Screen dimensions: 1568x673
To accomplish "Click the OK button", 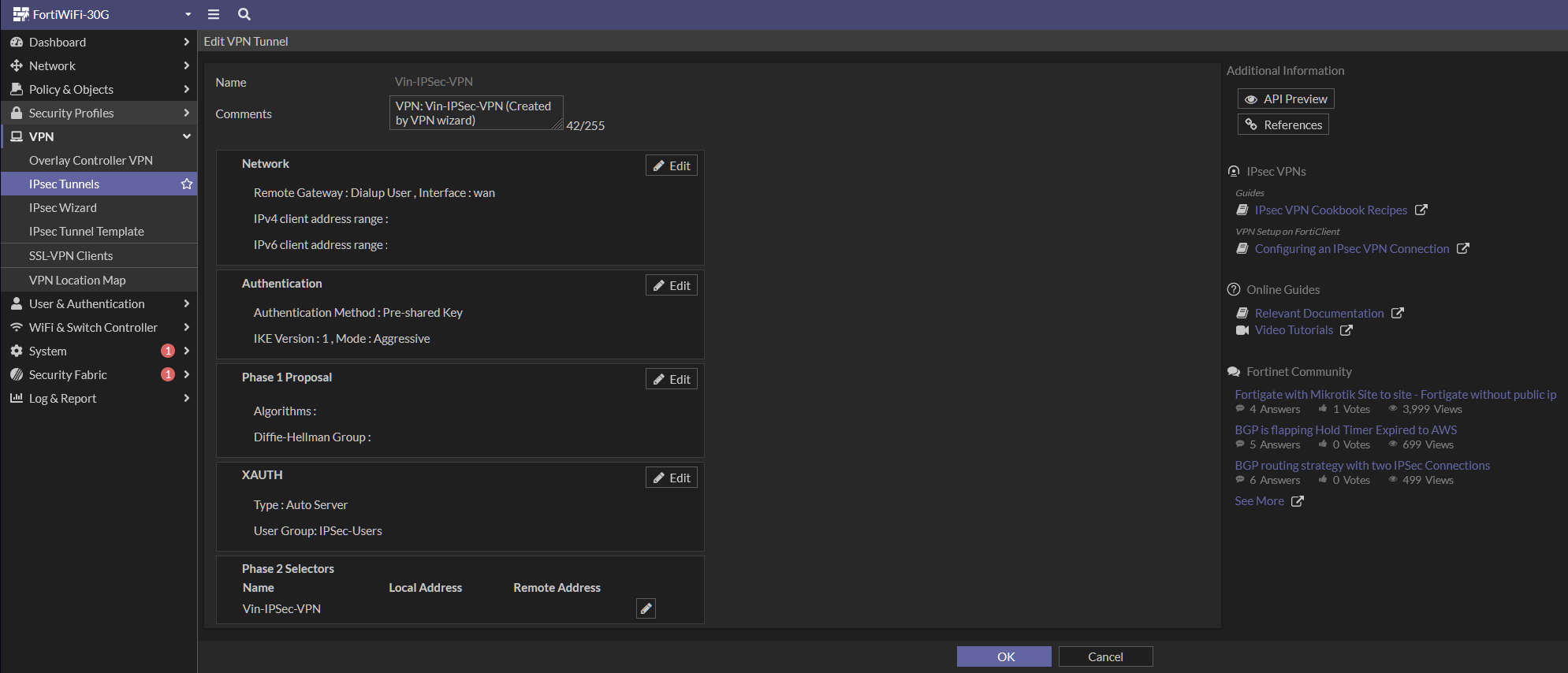I will click(1004, 656).
